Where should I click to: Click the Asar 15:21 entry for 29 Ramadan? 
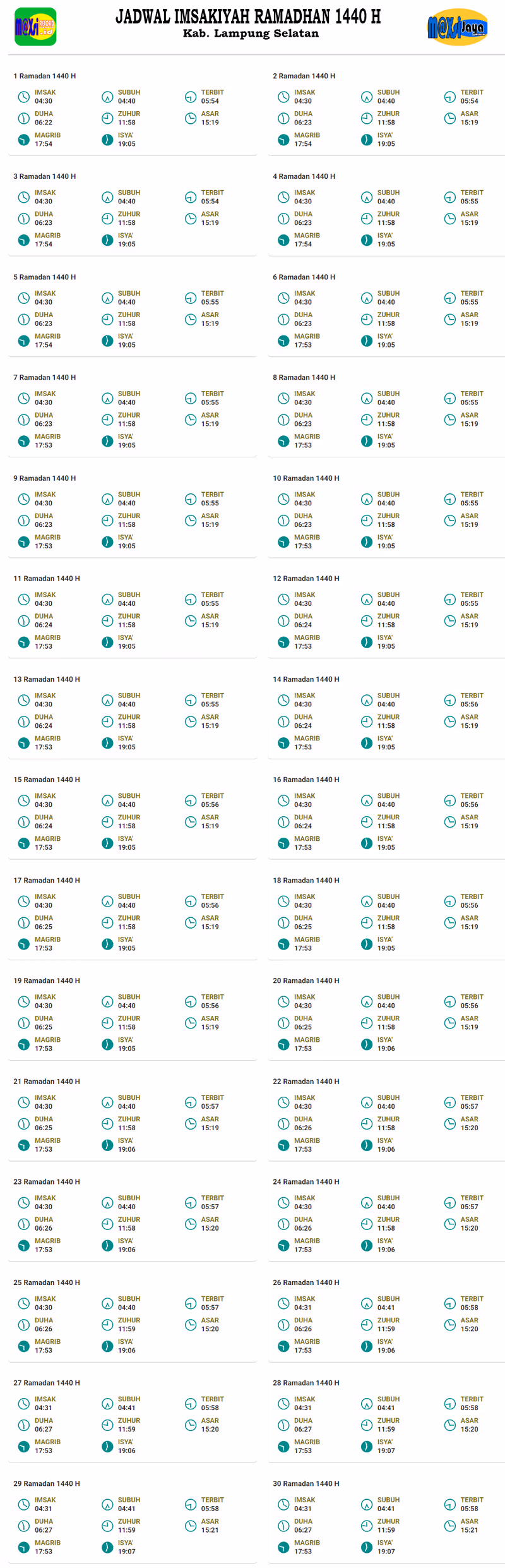coord(210,1529)
